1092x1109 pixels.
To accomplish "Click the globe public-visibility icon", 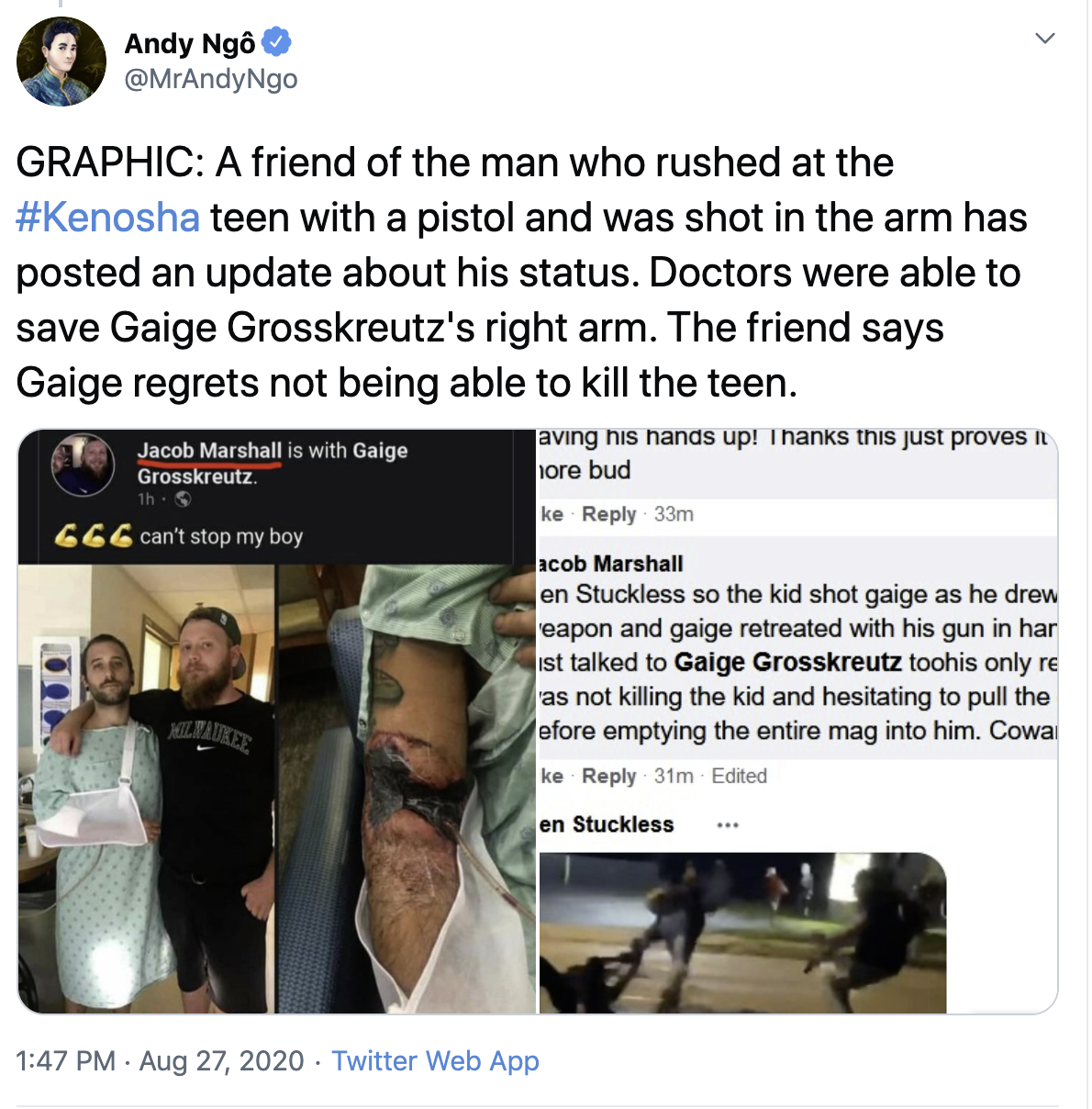I will pyautogui.click(x=183, y=499).
